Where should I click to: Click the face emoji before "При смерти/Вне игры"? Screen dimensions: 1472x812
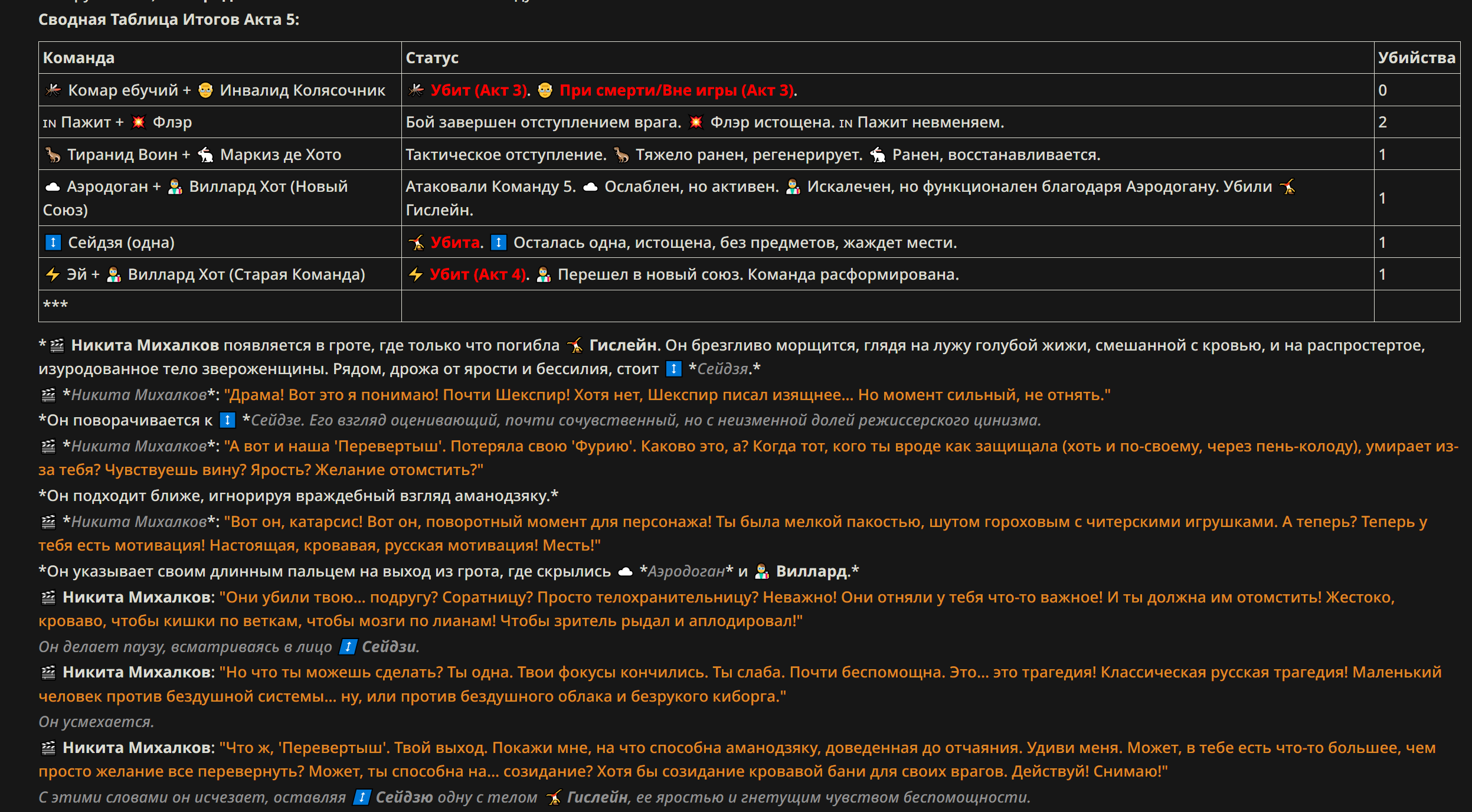click(x=545, y=90)
